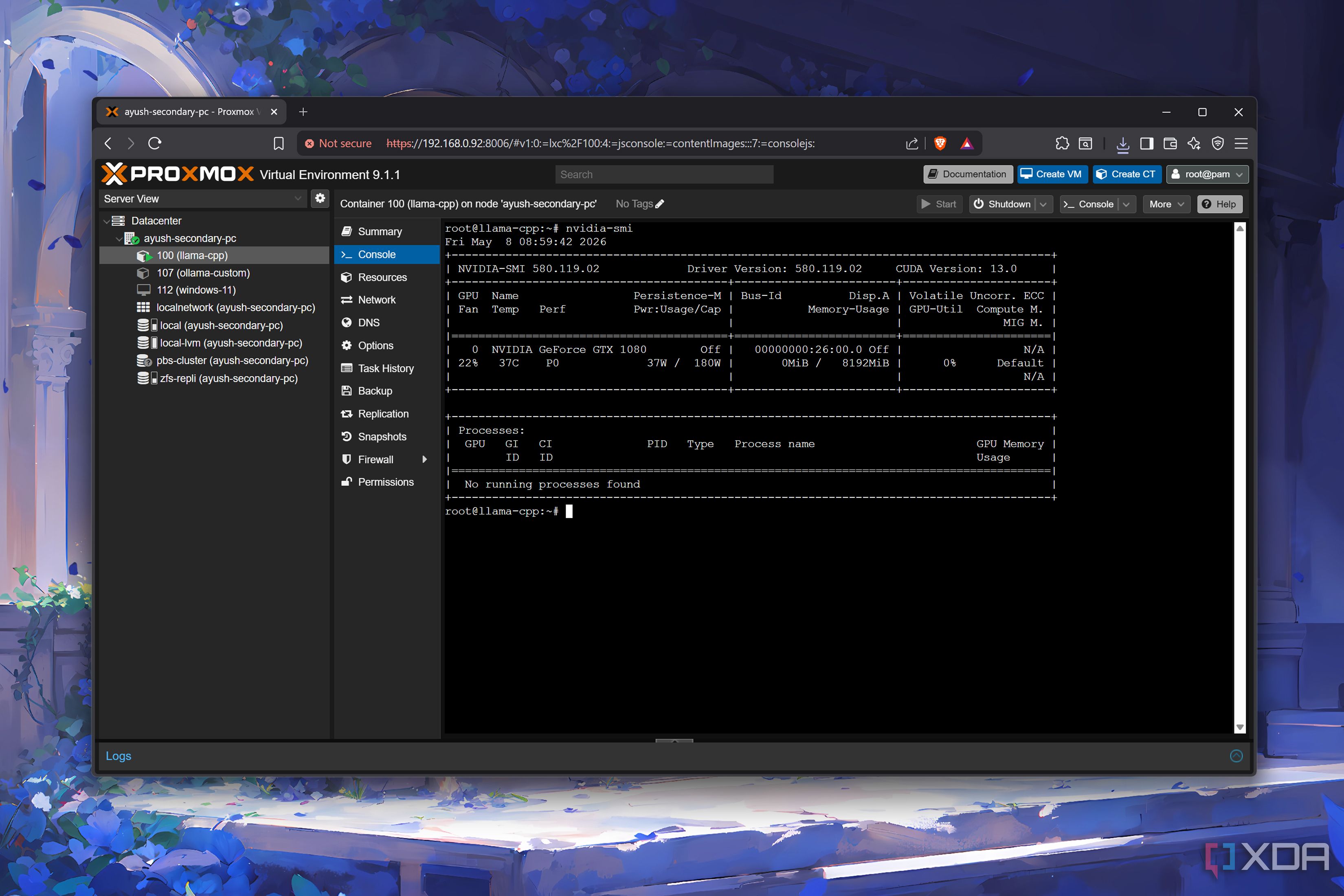The width and height of the screenshot is (1344, 896).
Task: Click the Create CT button
Action: coord(1126,174)
